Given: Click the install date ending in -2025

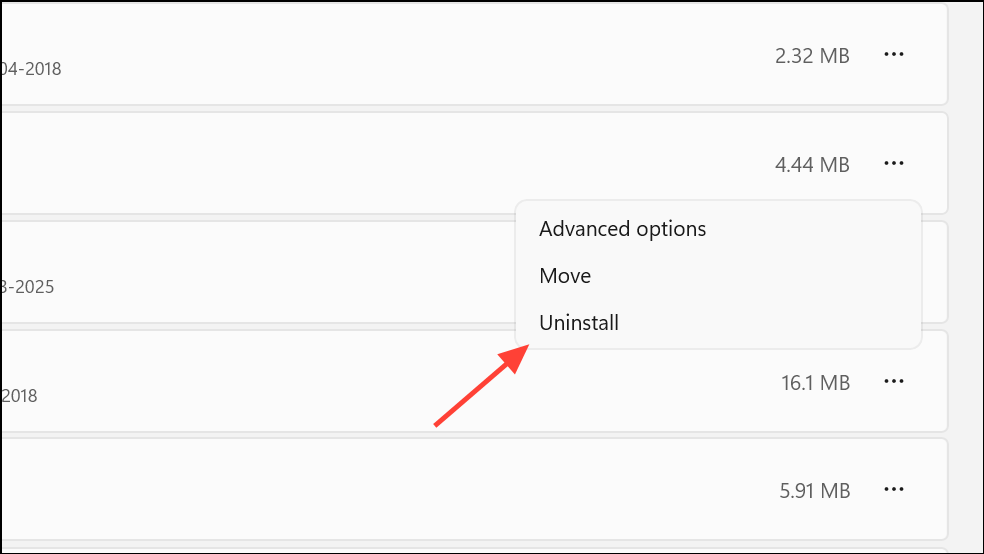Looking at the screenshot, I should pyautogui.click(x=28, y=287).
